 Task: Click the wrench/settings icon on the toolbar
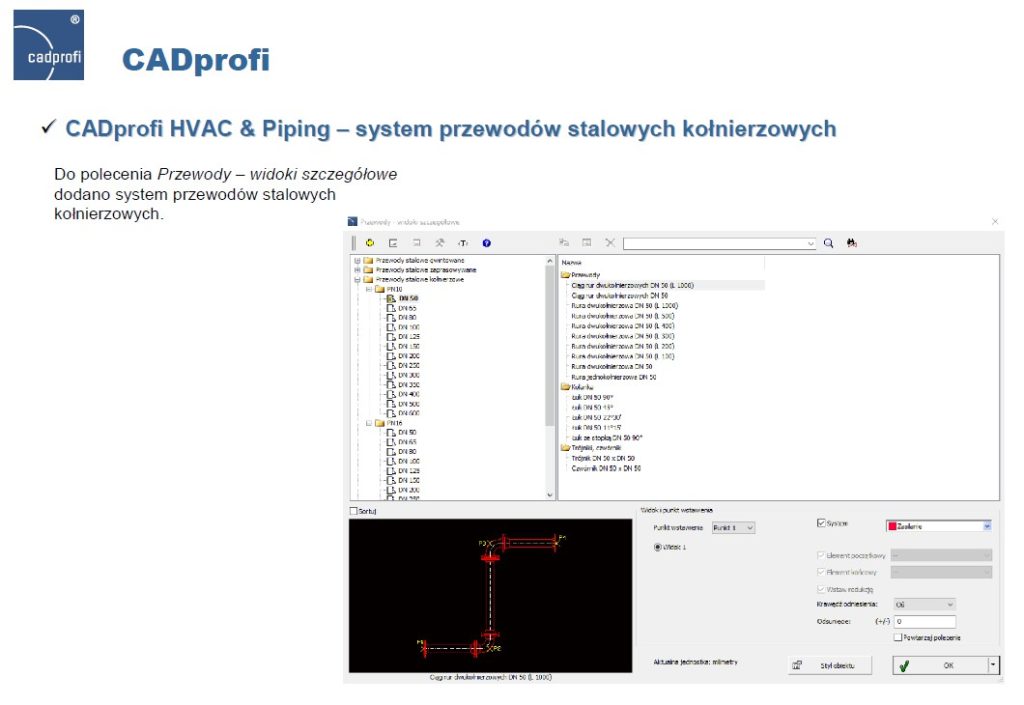point(440,243)
